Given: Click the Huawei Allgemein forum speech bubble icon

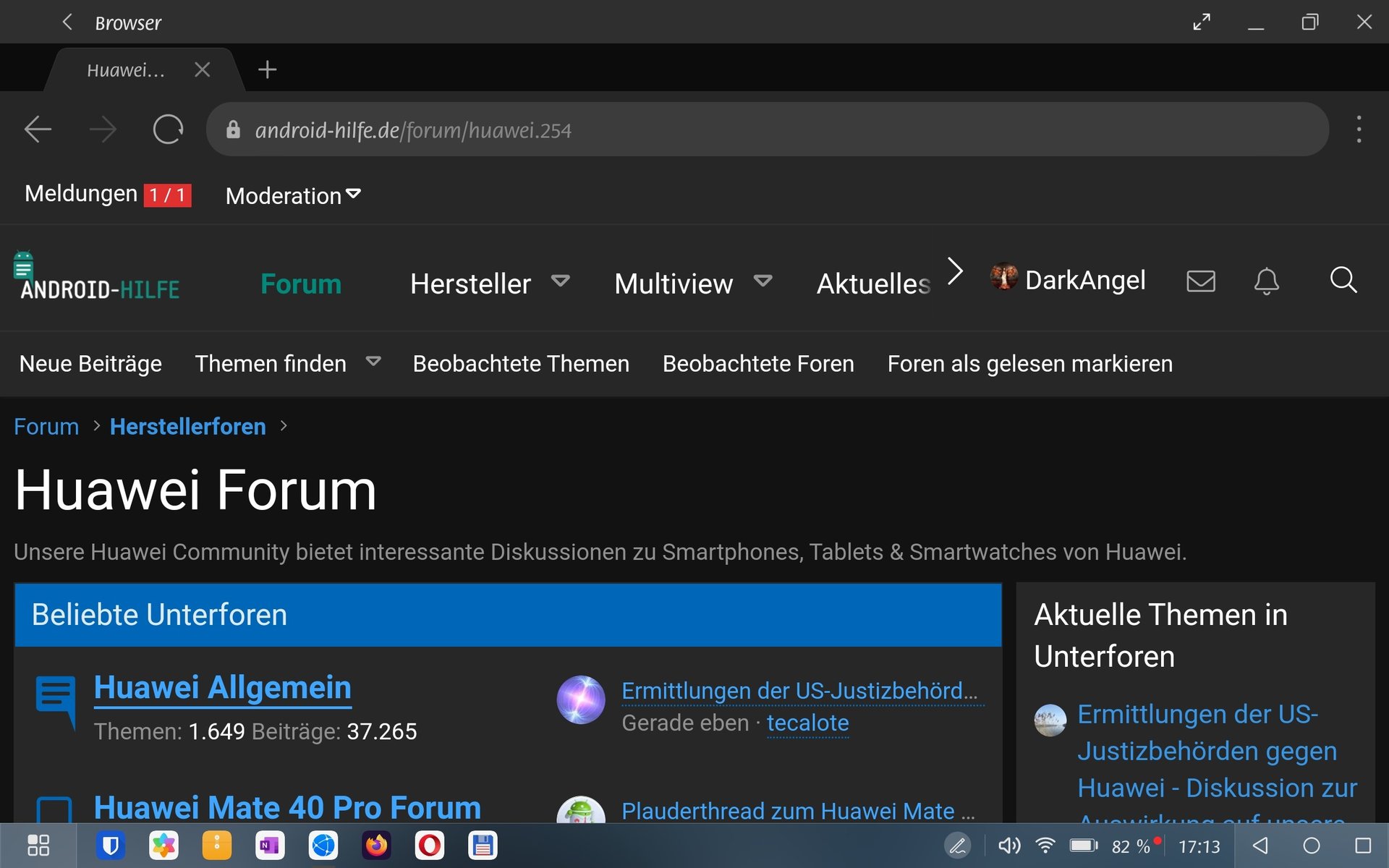Looking at the screenshot, I should pyautogui.click(x=56, y=702).
